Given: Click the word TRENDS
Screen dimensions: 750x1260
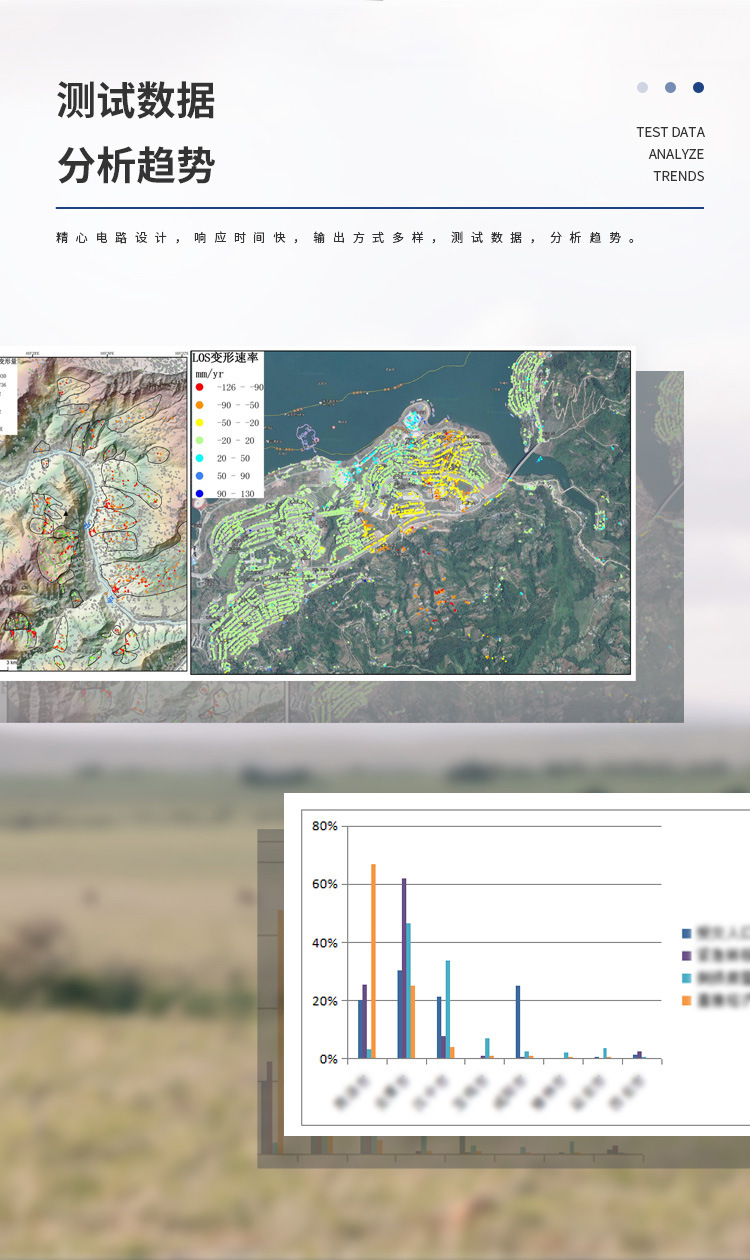Looking at the screenshot, I should click(x=679, y=176).
